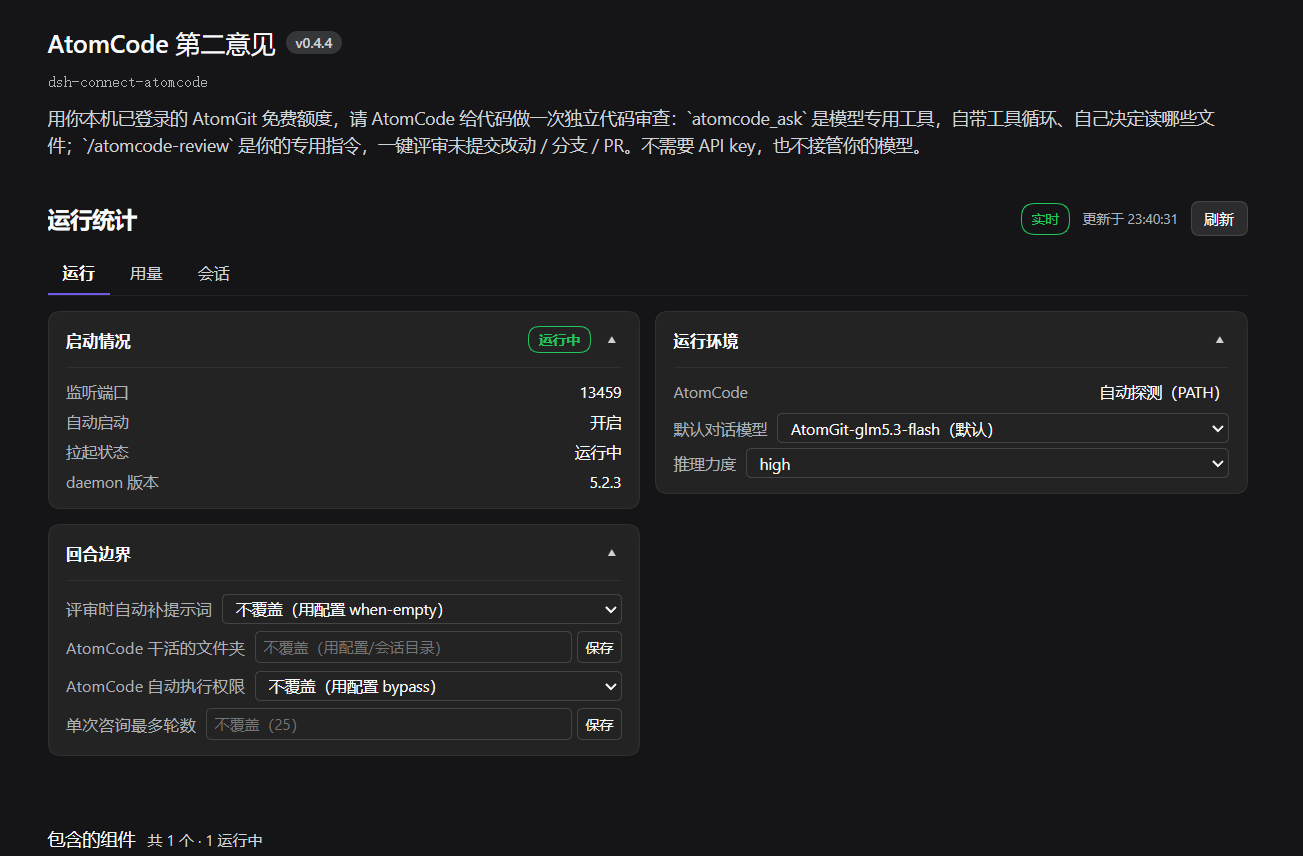The height and width of the screenshot is (856, 1303).
Task: Click the 监听端口 value 13459
Action: coord(600,393)
